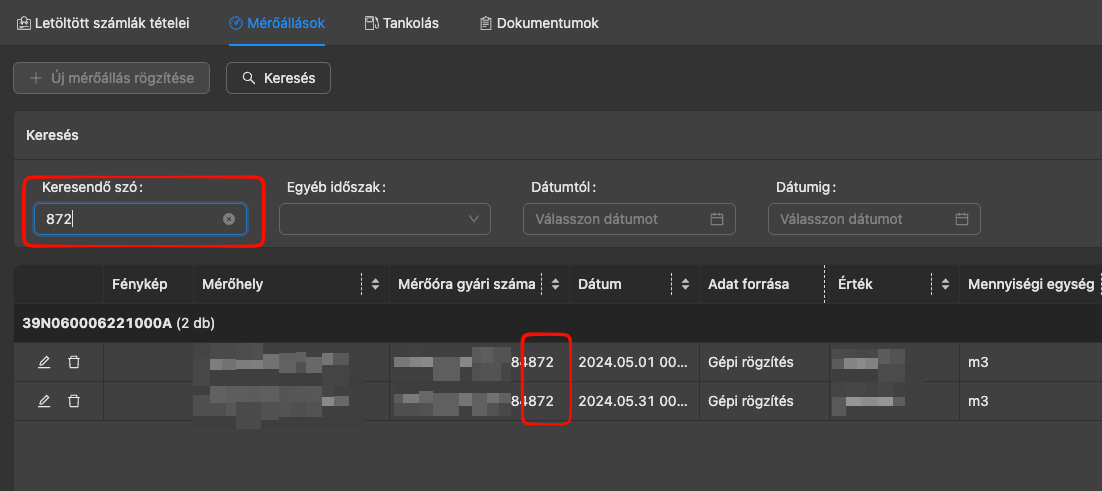Click m3 unit in the 2024.05.01 row
Viewport: 1102px width, 491px height.
(x=978, y=362)
